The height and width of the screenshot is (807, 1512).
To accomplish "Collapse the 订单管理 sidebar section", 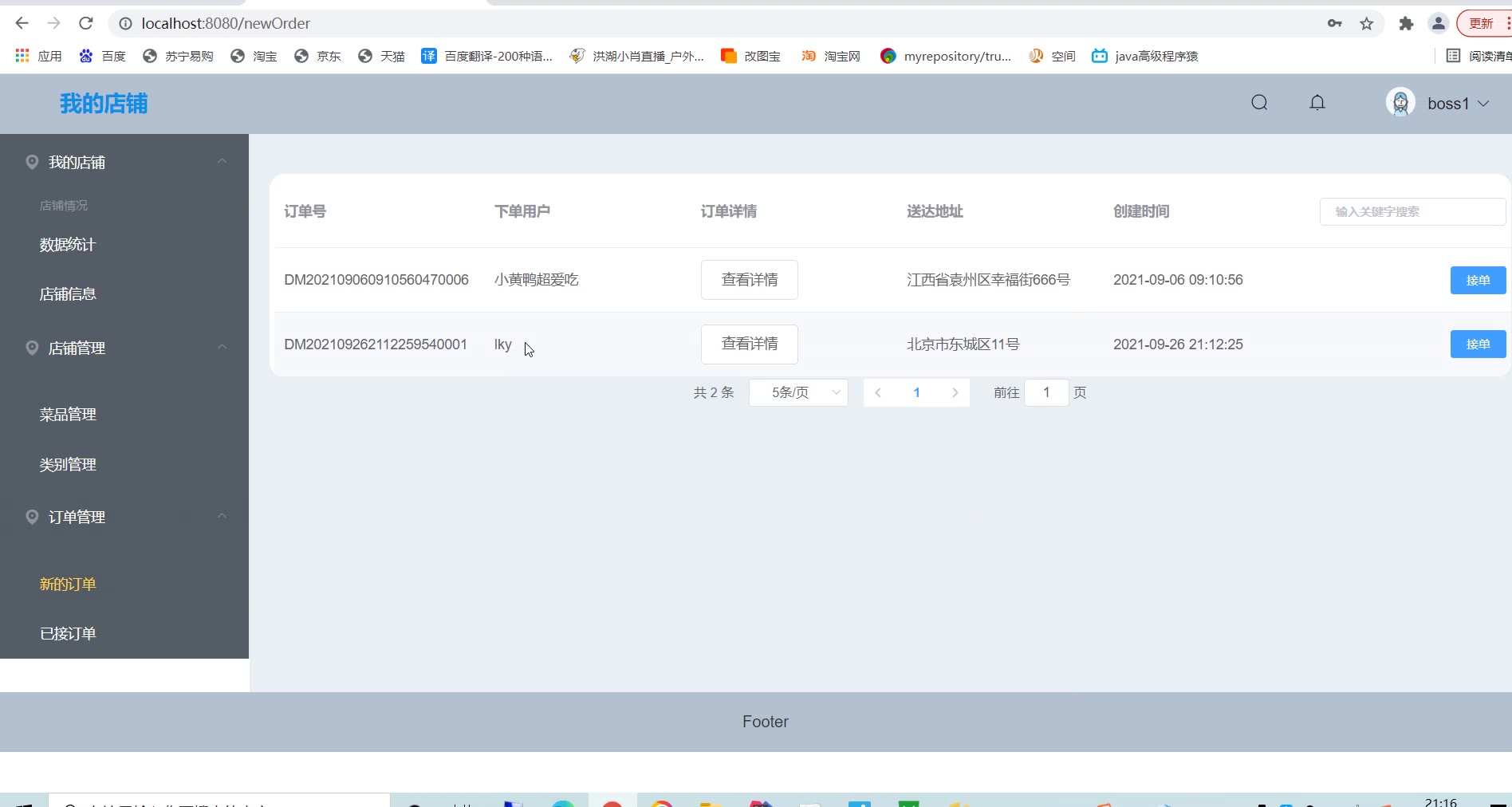I will click(x=222, y=517).
